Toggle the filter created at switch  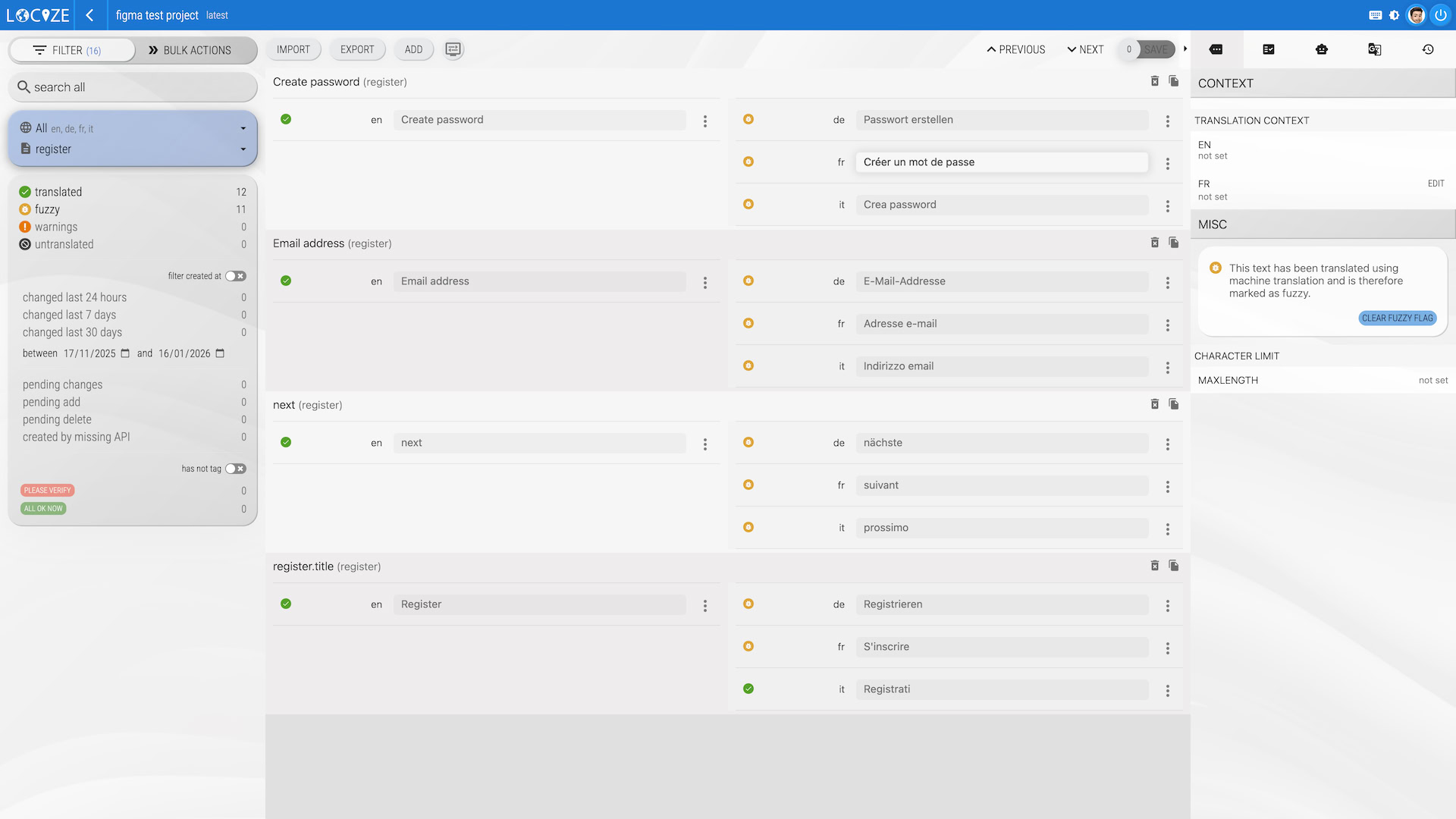click(235, 276)
